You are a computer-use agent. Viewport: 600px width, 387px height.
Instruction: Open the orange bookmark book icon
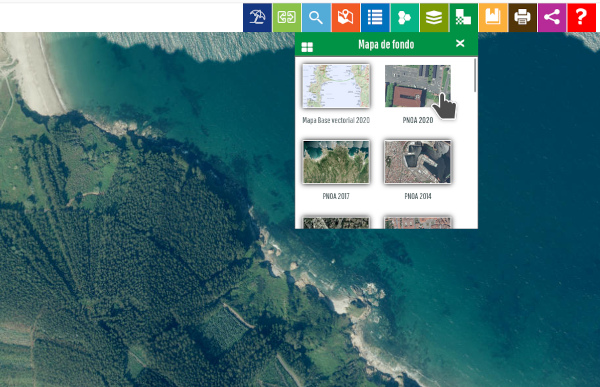tap(493, 18)
